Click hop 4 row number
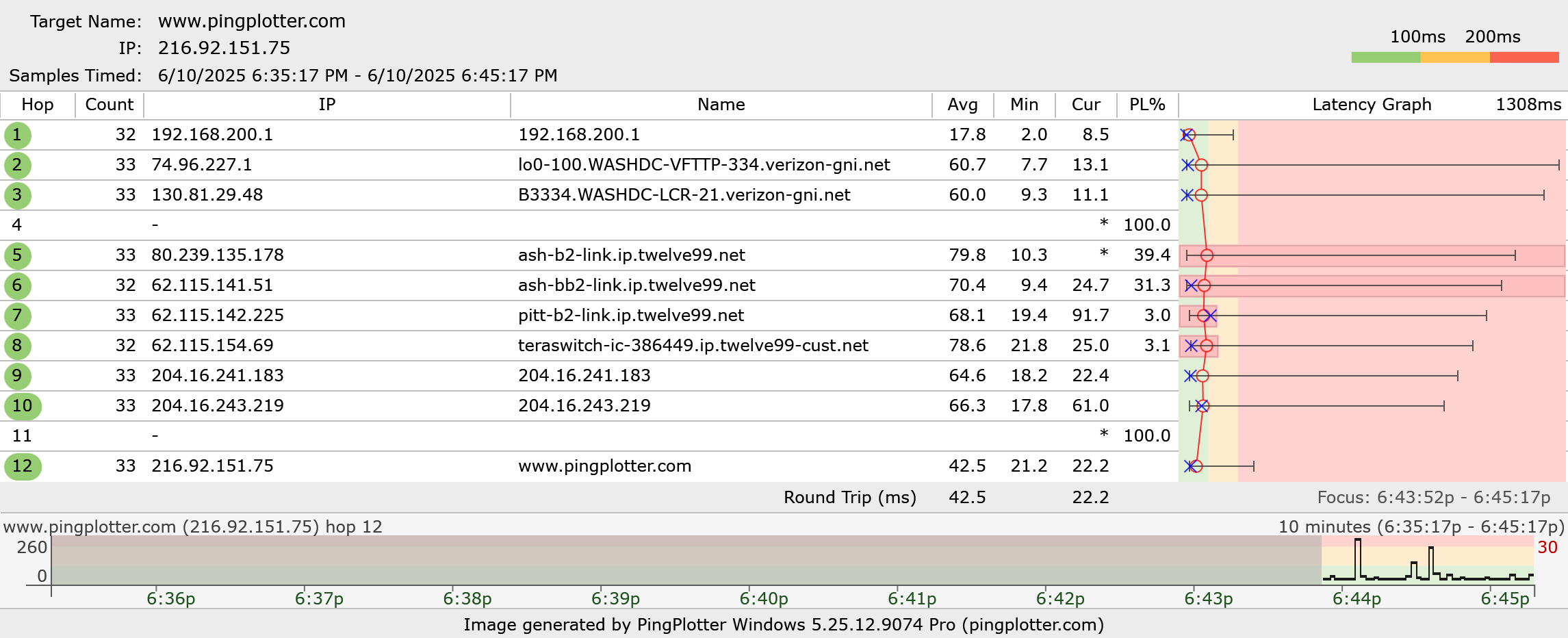The image size is (1568, 638). (x=17, y=225)
